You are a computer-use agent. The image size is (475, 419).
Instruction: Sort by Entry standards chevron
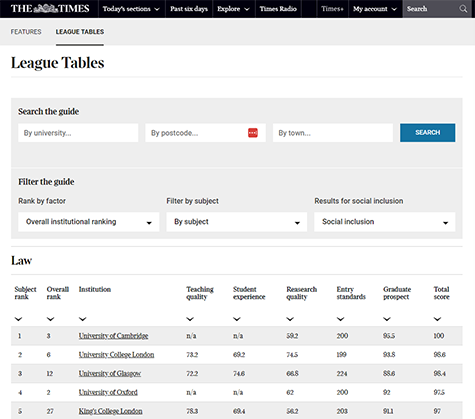click(x=340, y=319)
